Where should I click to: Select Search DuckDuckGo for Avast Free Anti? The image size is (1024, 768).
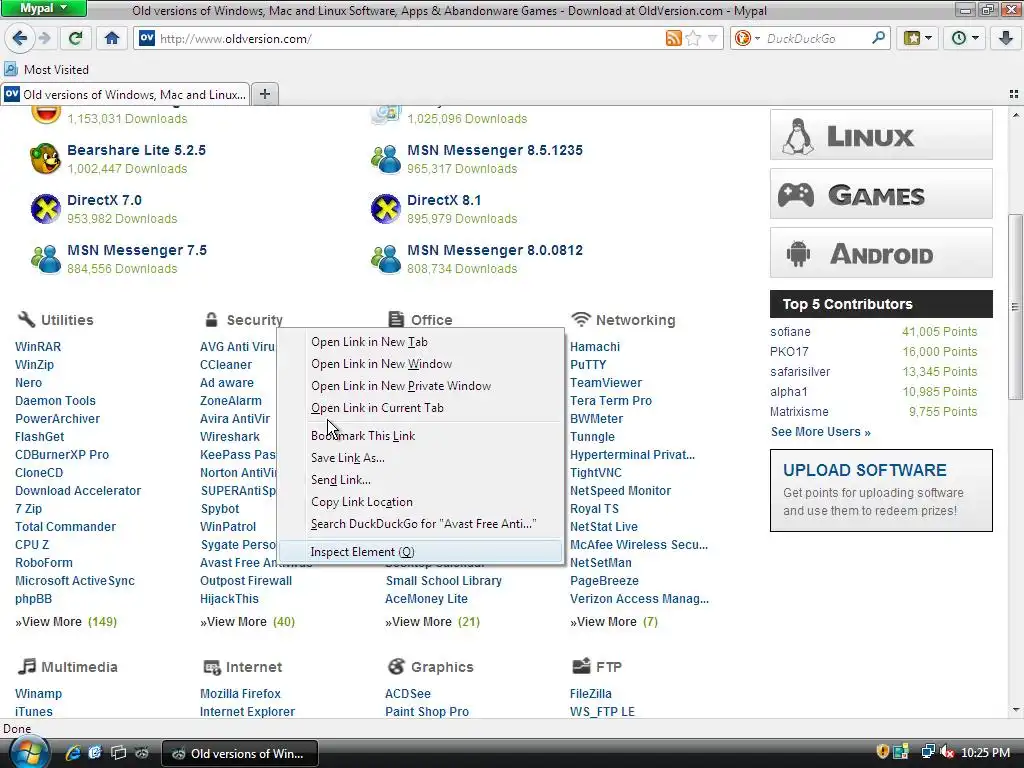coord(421,524)
